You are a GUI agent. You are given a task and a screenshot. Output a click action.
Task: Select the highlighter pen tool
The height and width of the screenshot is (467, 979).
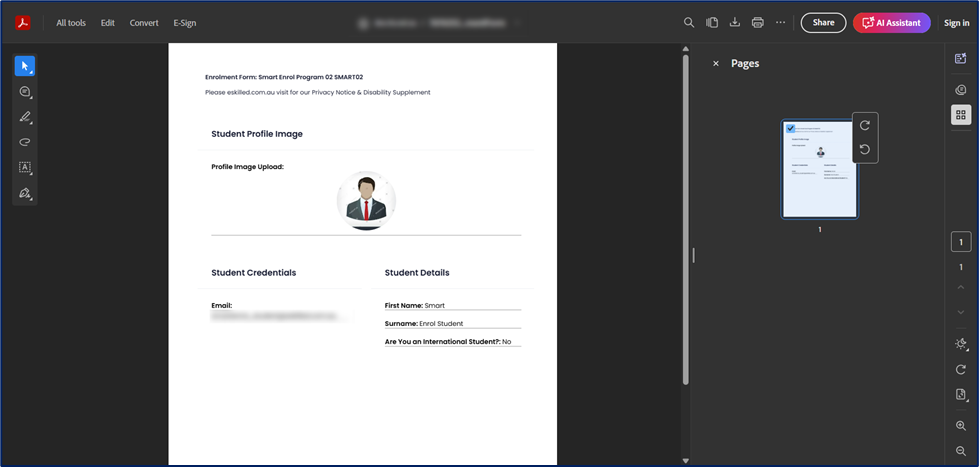pyautogui.click(x=25, y=117)
